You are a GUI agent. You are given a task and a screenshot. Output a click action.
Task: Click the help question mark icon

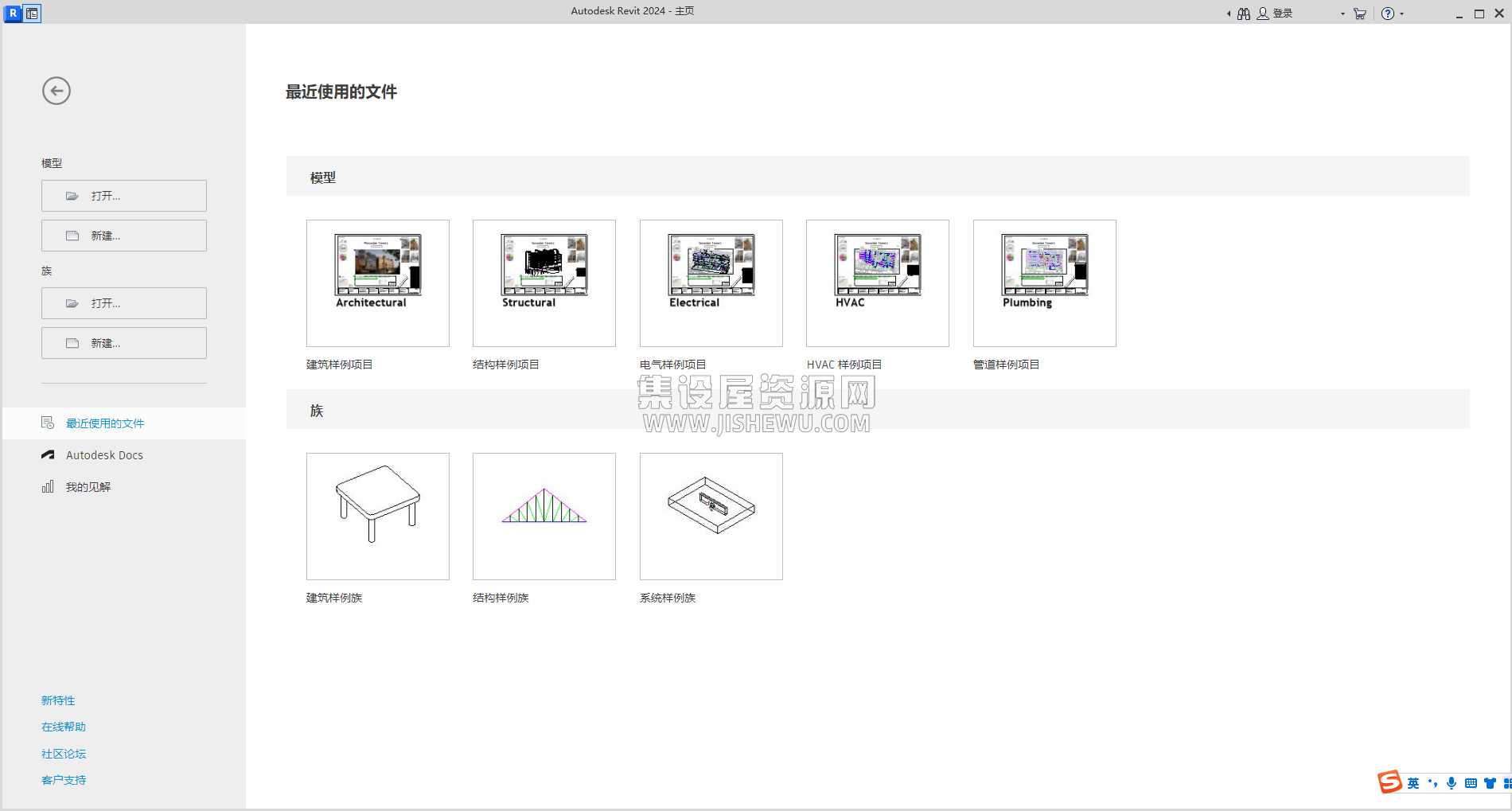(x=1388, y=14)
